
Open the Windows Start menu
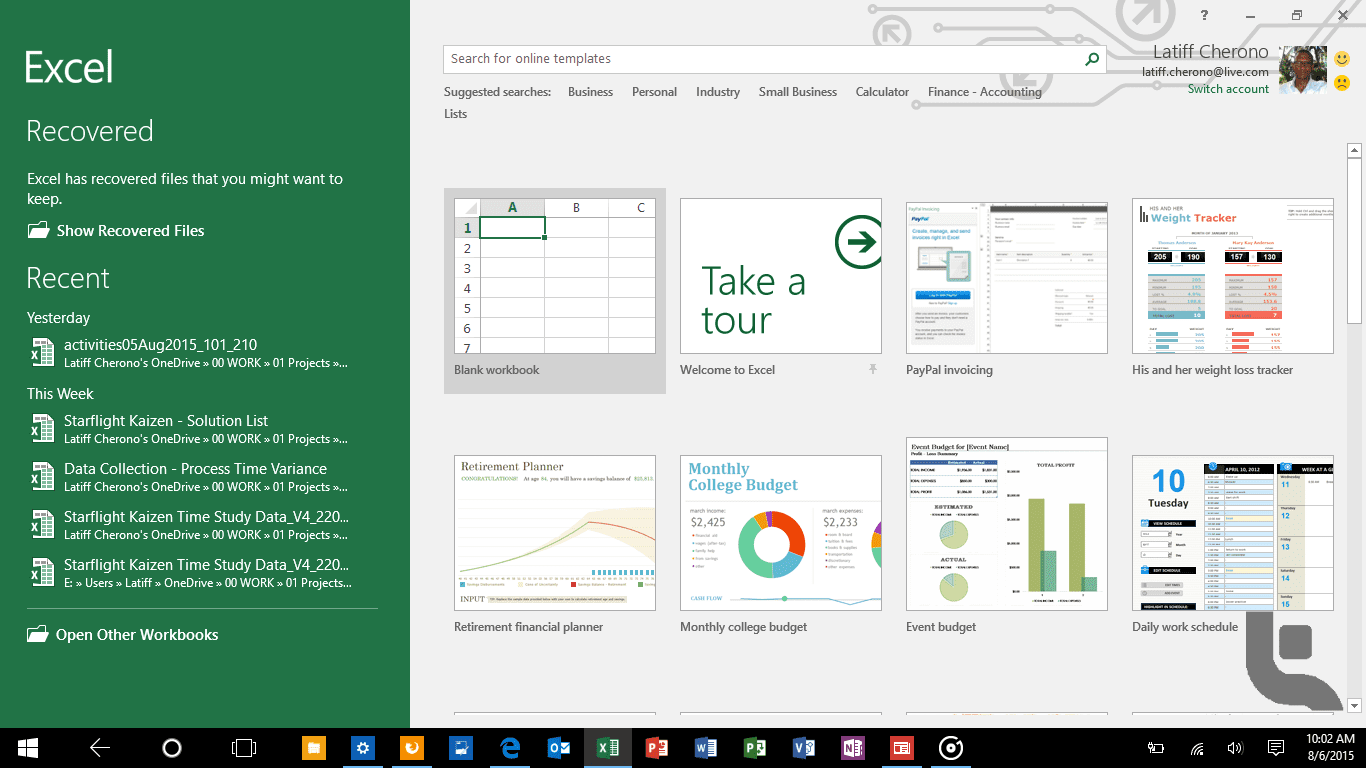(27, 748)
